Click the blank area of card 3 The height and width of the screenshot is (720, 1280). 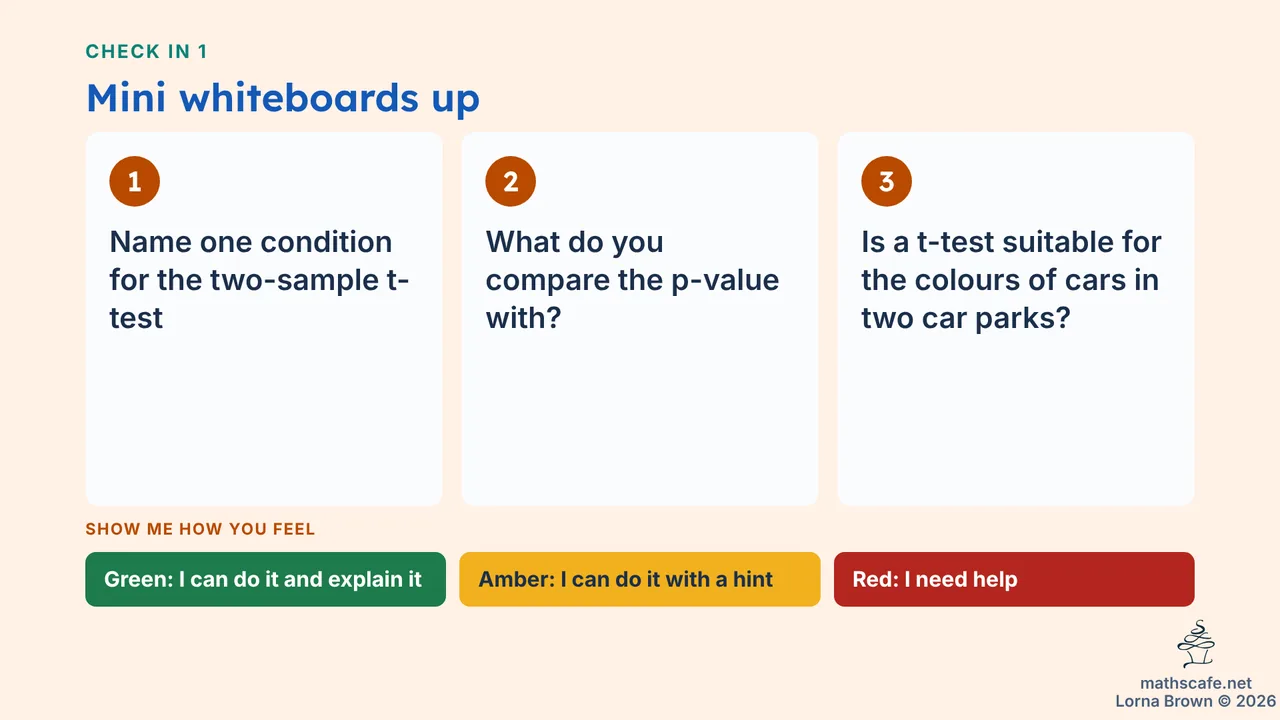pos(1016,420)
